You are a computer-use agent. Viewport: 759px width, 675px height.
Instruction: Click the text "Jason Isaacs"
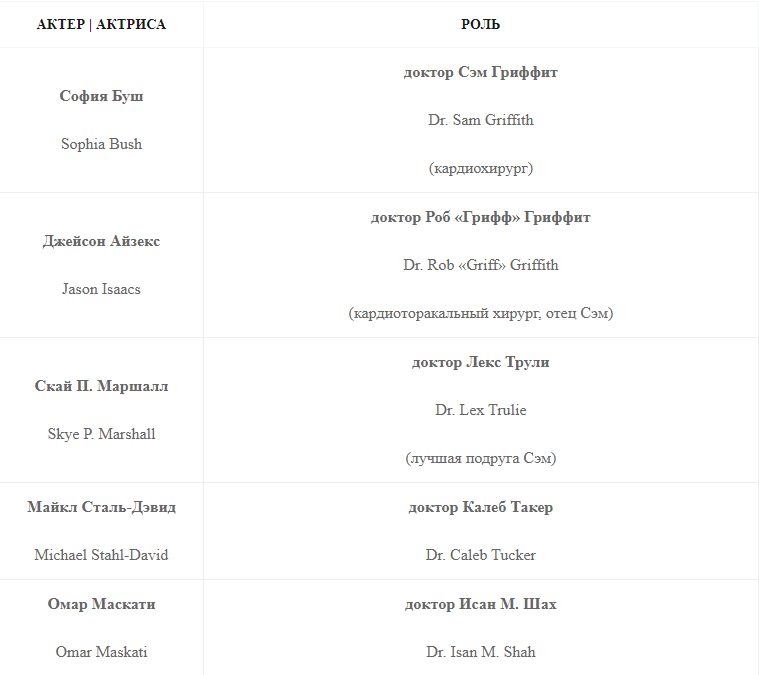101,289
